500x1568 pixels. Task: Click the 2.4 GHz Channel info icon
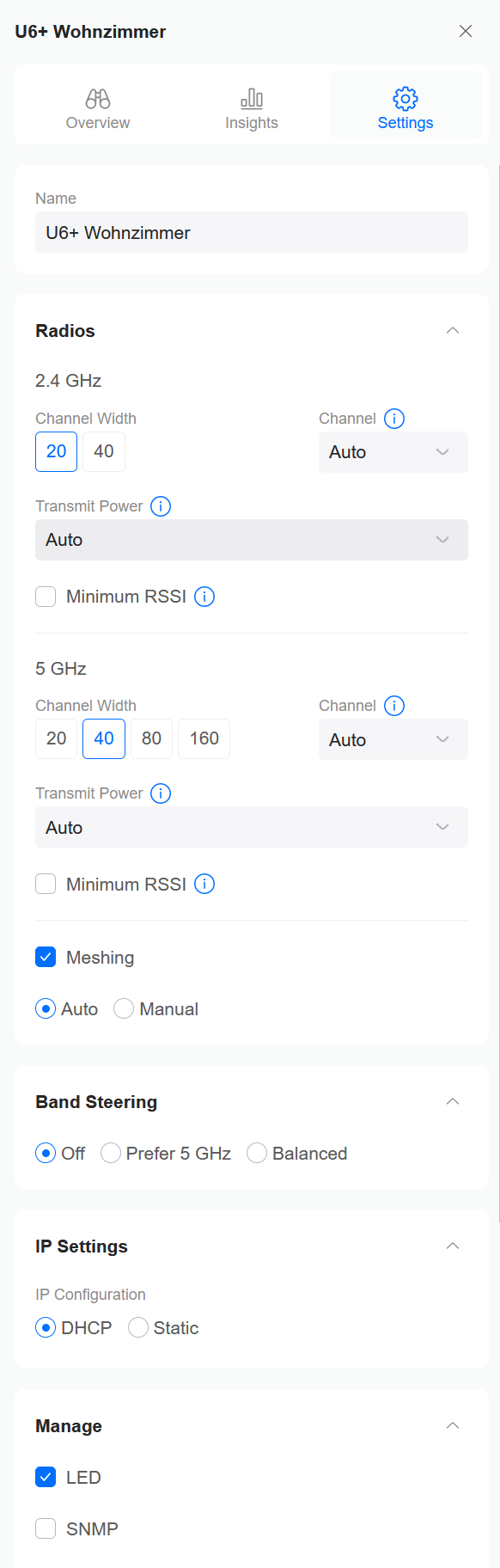coord(394,419)
